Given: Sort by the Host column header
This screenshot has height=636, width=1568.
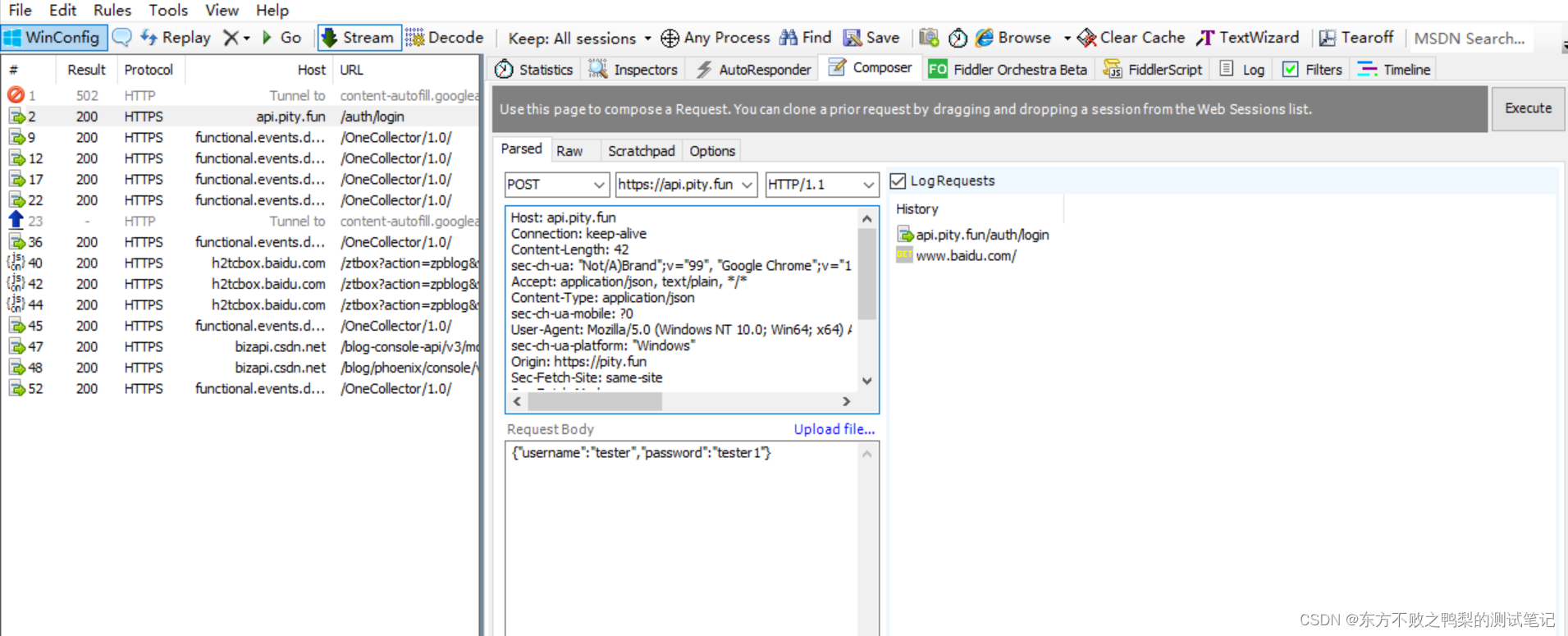Looking at the screenshot, I should [259, 70].
